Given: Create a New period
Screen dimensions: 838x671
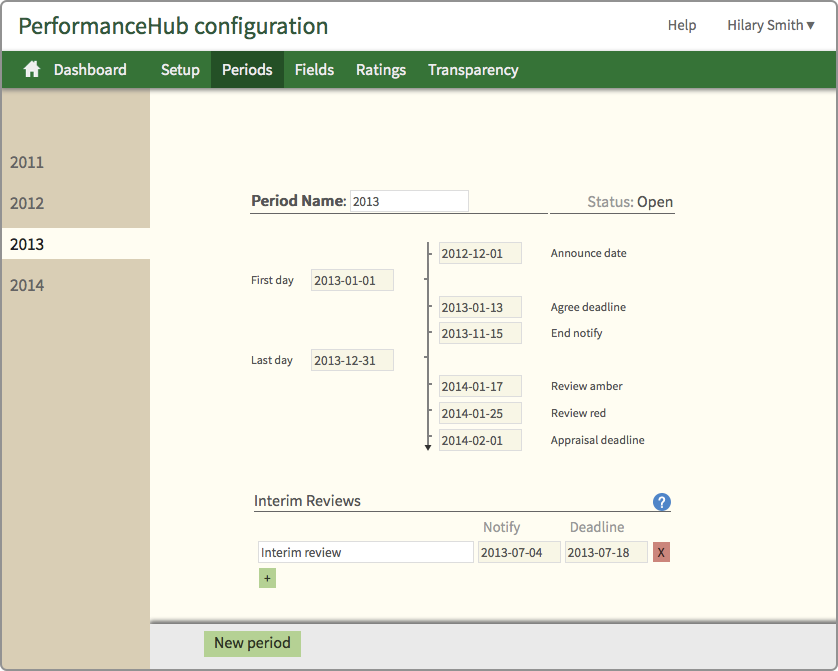Looking at the screenshot, I should click(x=252, y=643).
